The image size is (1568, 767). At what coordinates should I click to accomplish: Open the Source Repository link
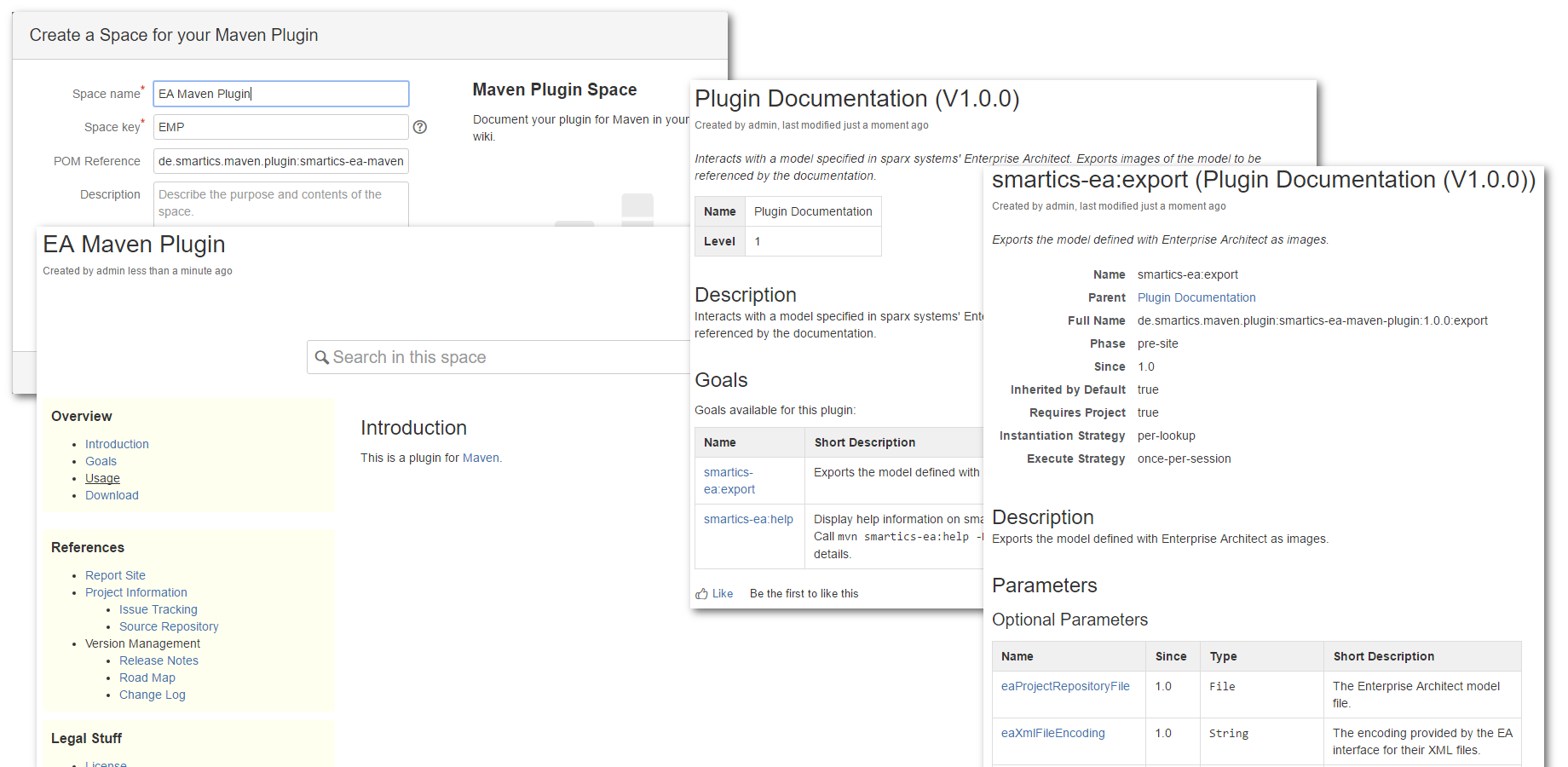point(169,626)
